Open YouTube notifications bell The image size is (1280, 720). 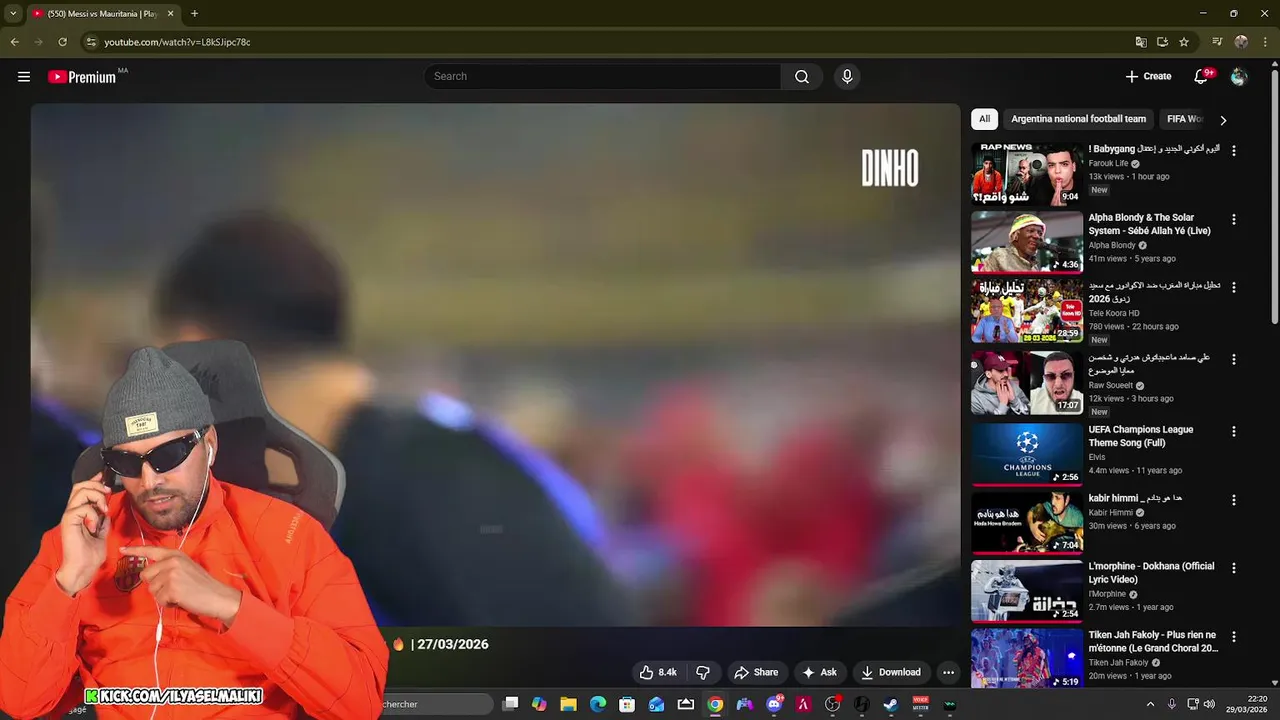point(1201,77)
